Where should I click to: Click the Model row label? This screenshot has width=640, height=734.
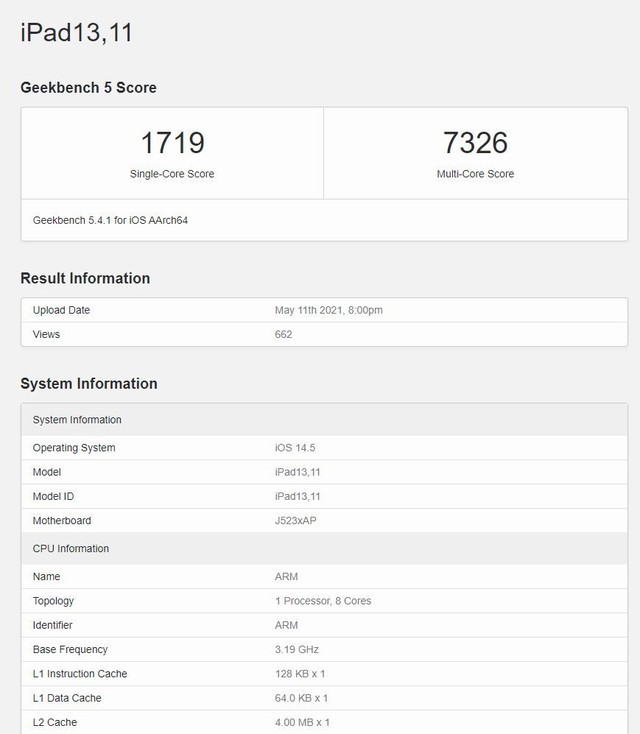(x=47, y=472)
